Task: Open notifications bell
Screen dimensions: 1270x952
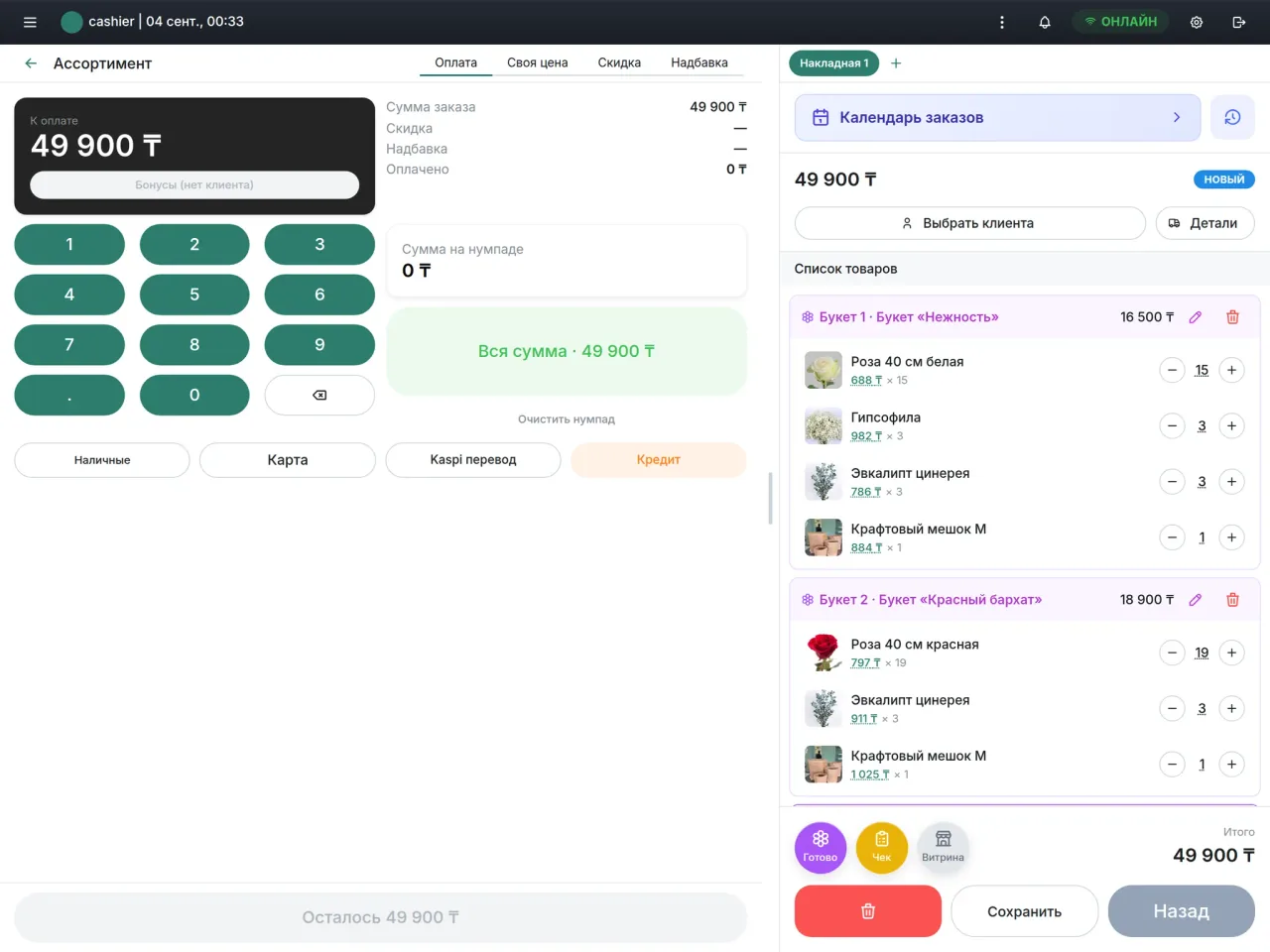Action: click(1045, 22)
